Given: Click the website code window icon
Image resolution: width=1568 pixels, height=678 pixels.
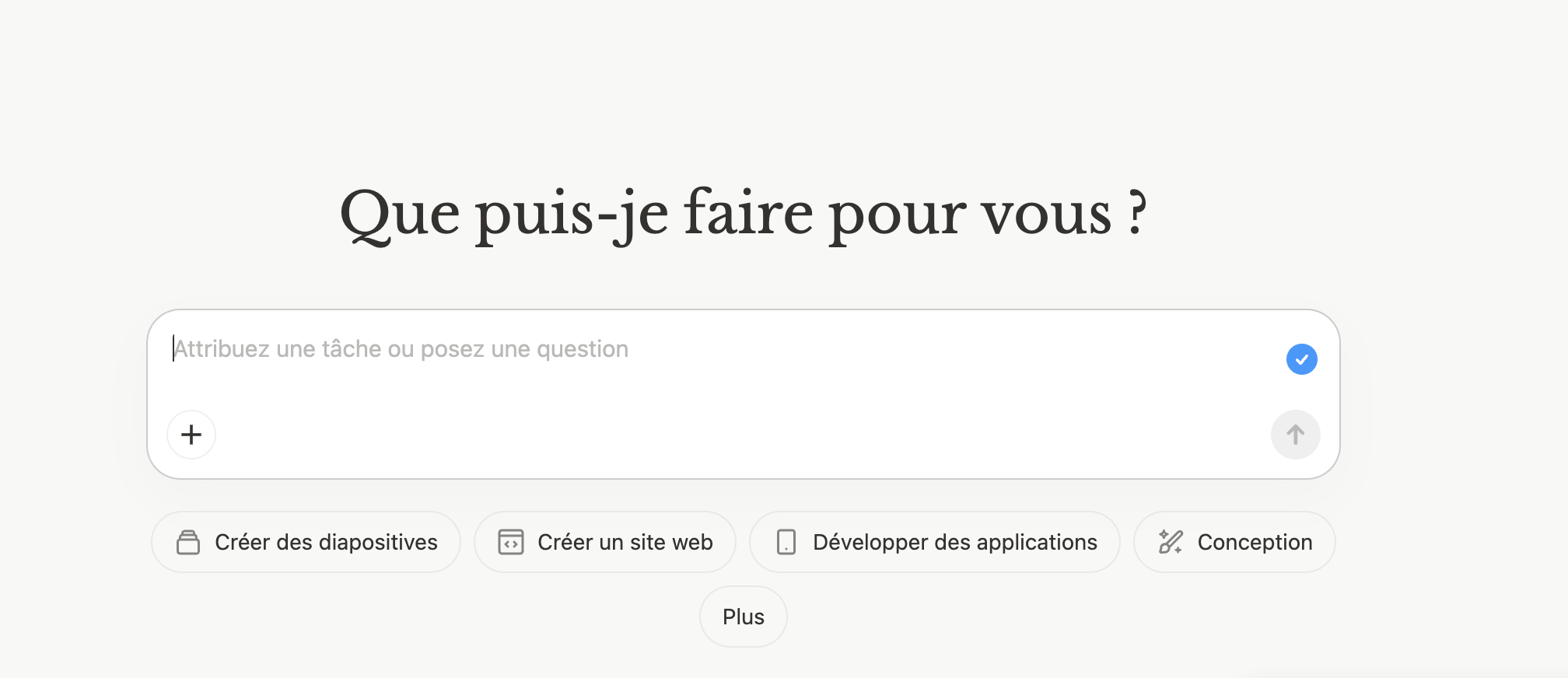Looking at the screenshot, I should [511, 542].
